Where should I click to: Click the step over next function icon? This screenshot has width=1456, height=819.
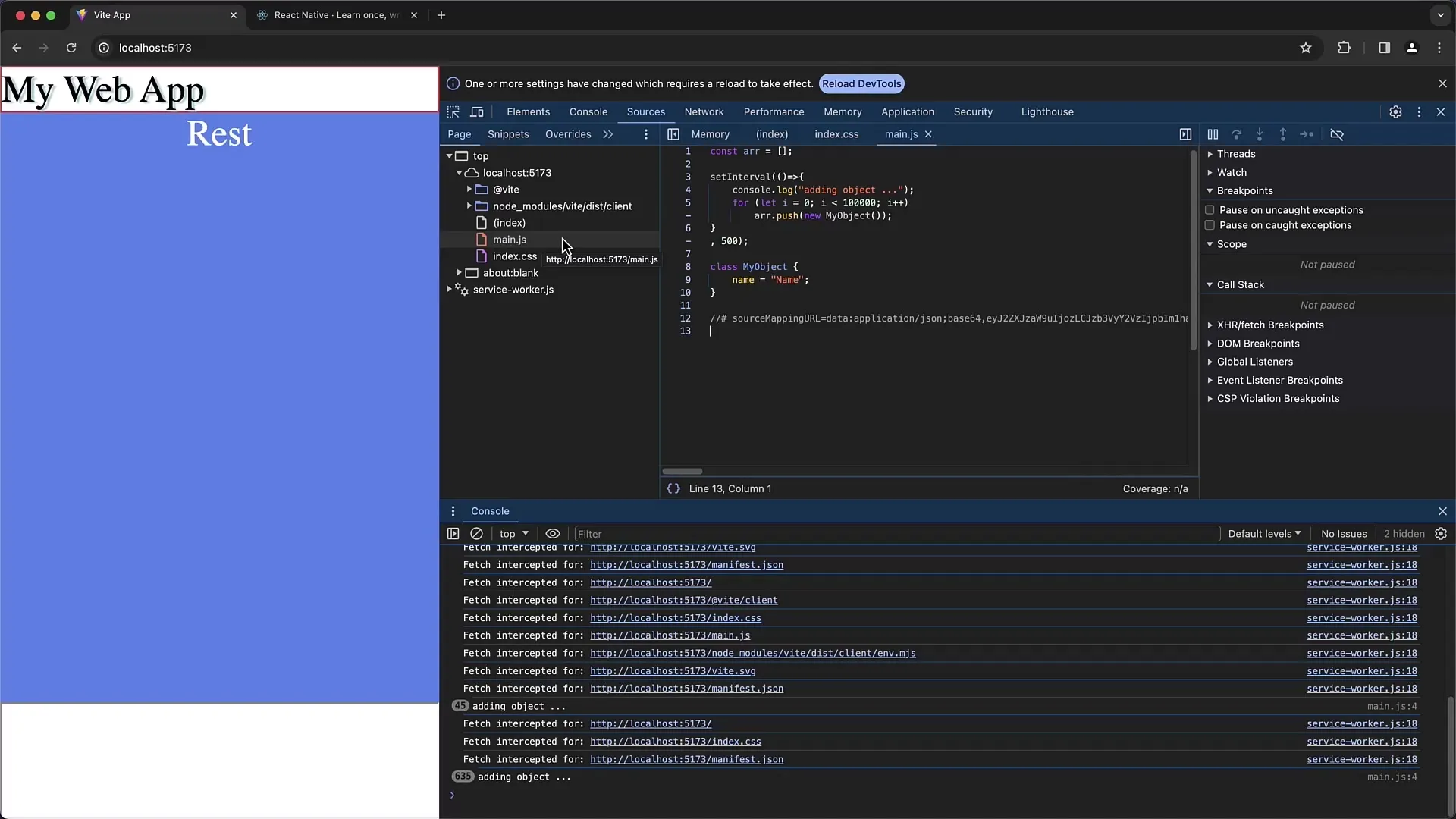point(1236,134)
